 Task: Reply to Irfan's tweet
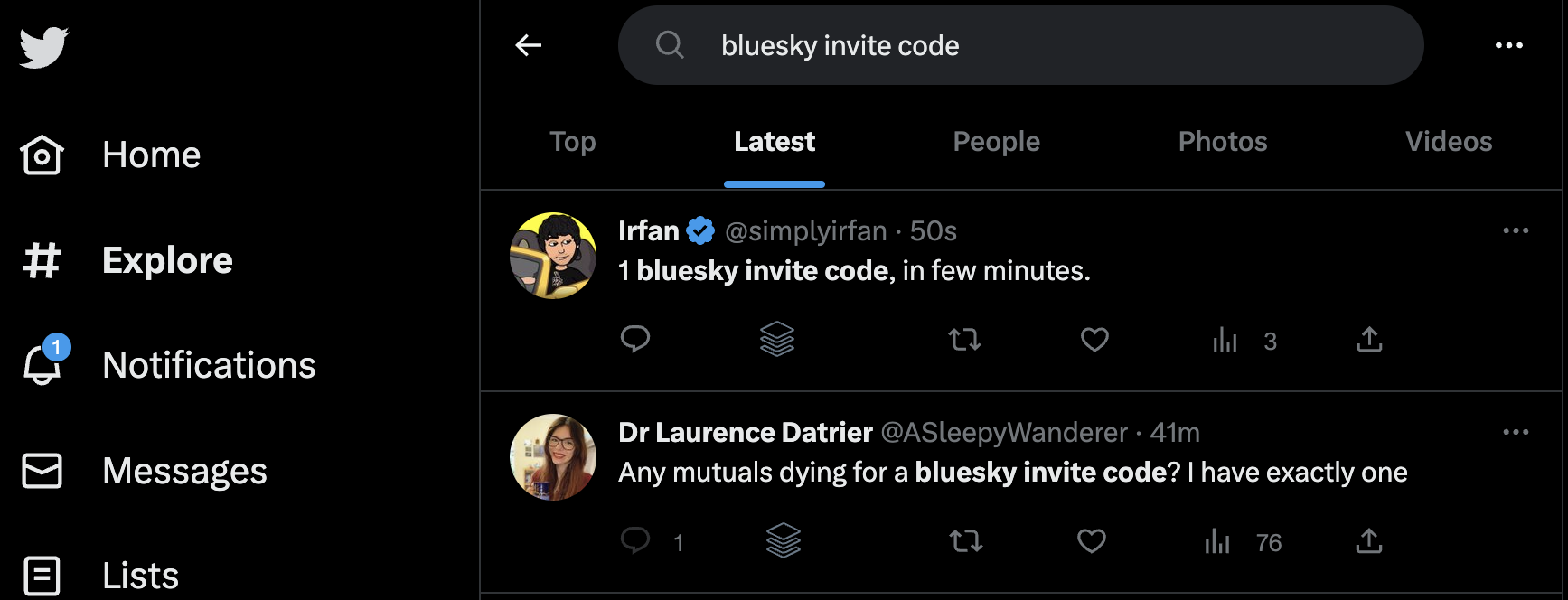(635, 339)
